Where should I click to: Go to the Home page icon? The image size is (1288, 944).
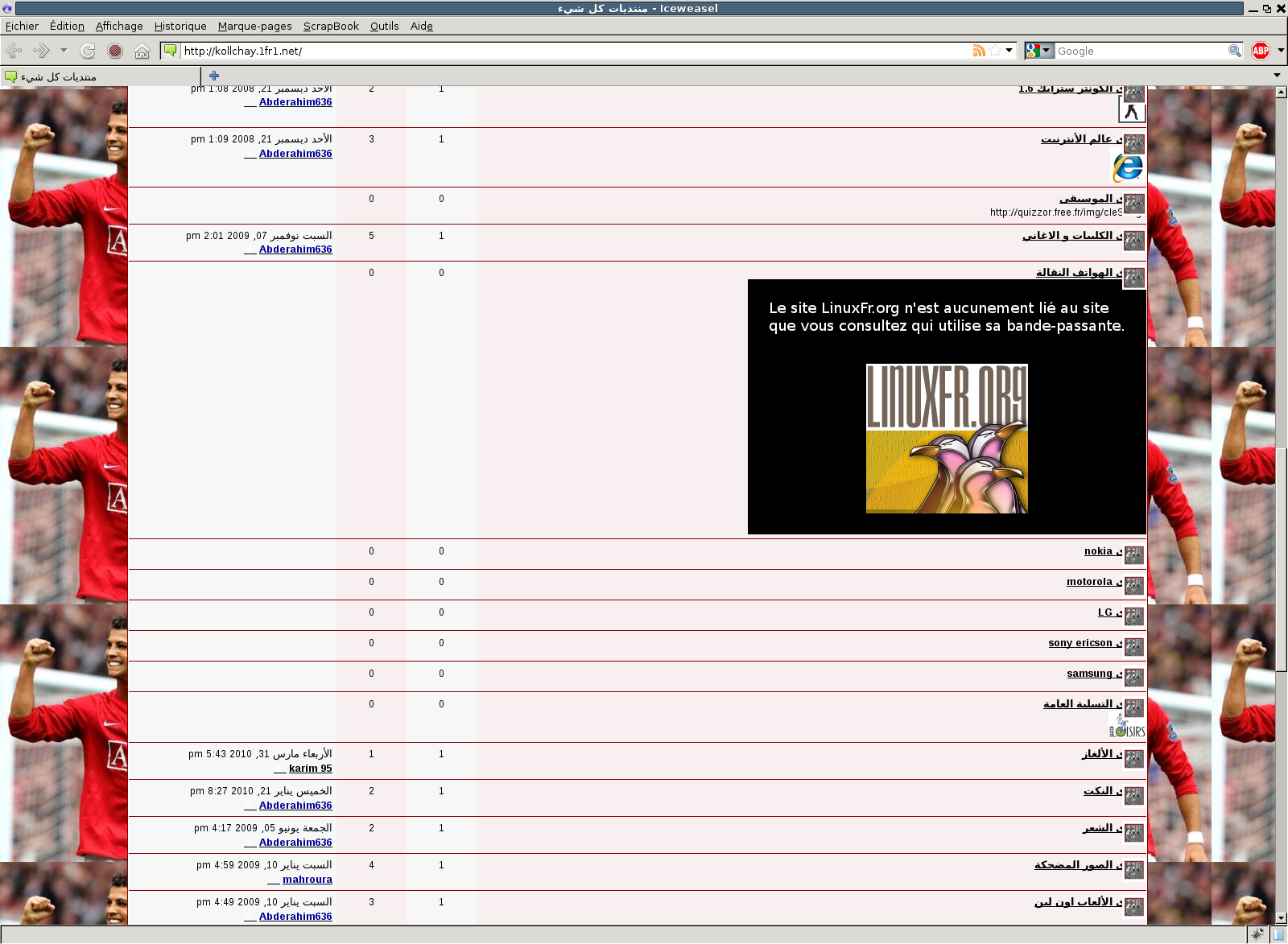142,51
